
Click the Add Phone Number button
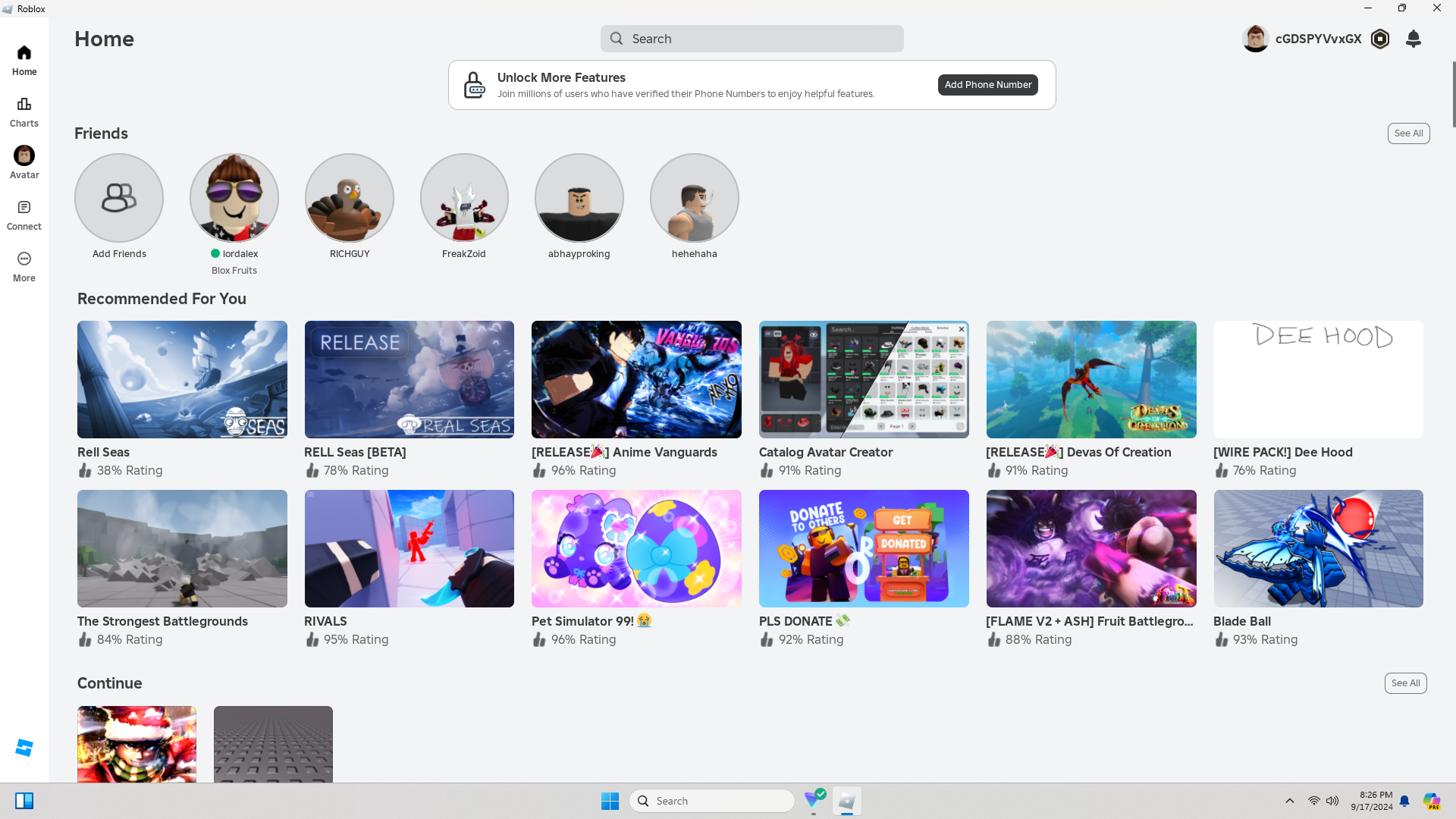pyautogui.click(x=987, y=85)
